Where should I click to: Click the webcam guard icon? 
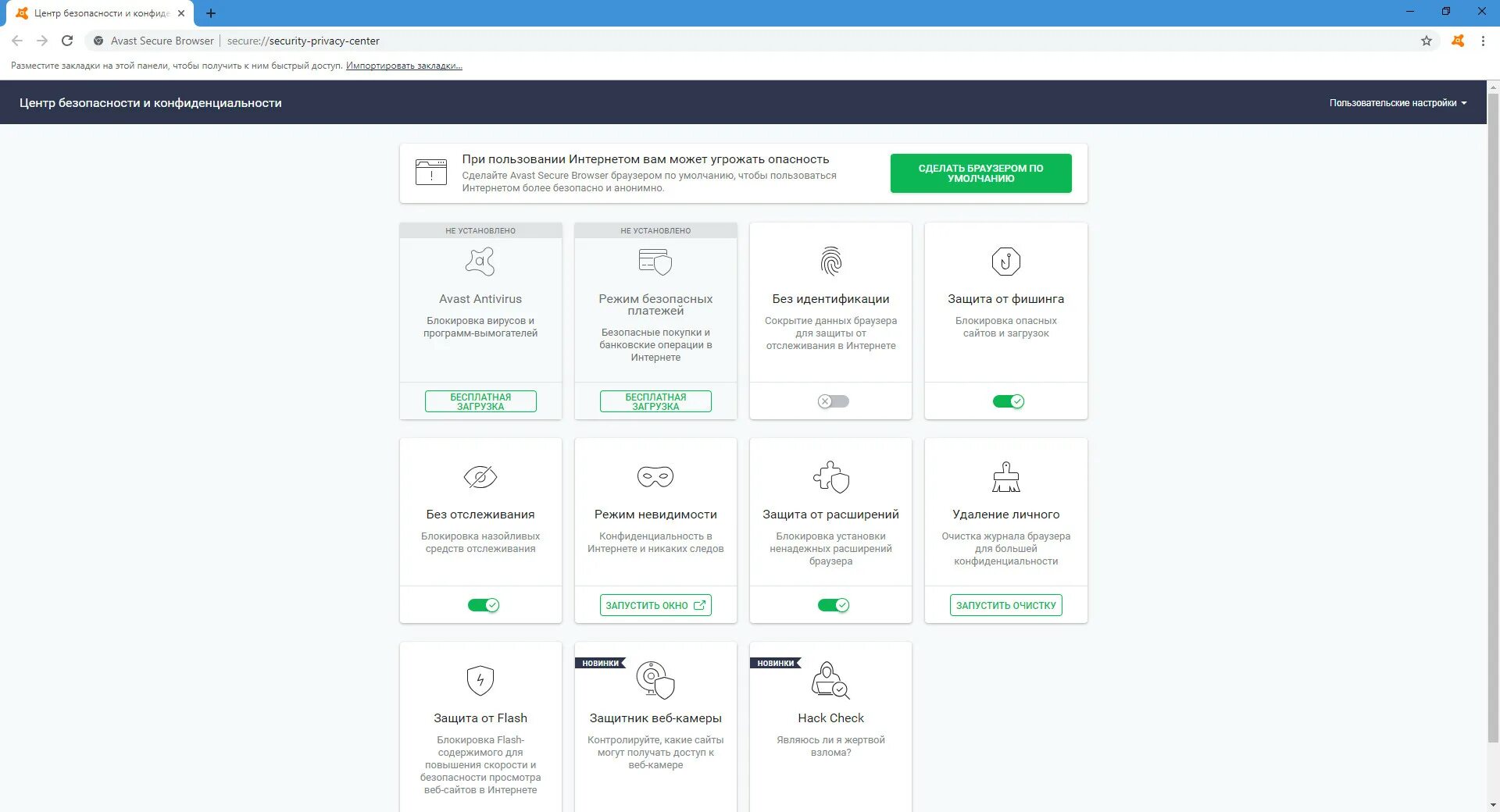[x=655, y=680]
